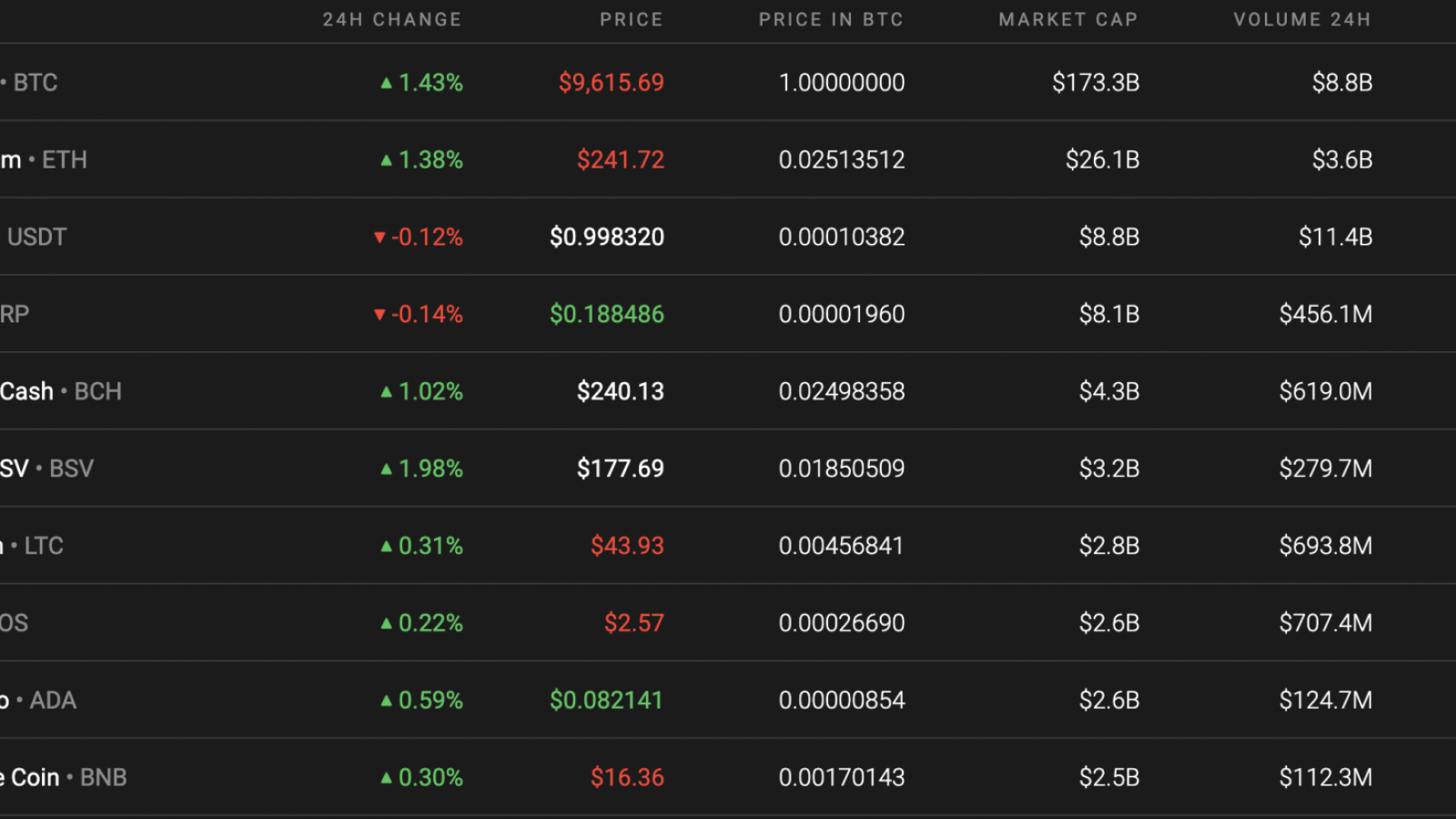Select the $0.188486 price

(x=607, y=315)
